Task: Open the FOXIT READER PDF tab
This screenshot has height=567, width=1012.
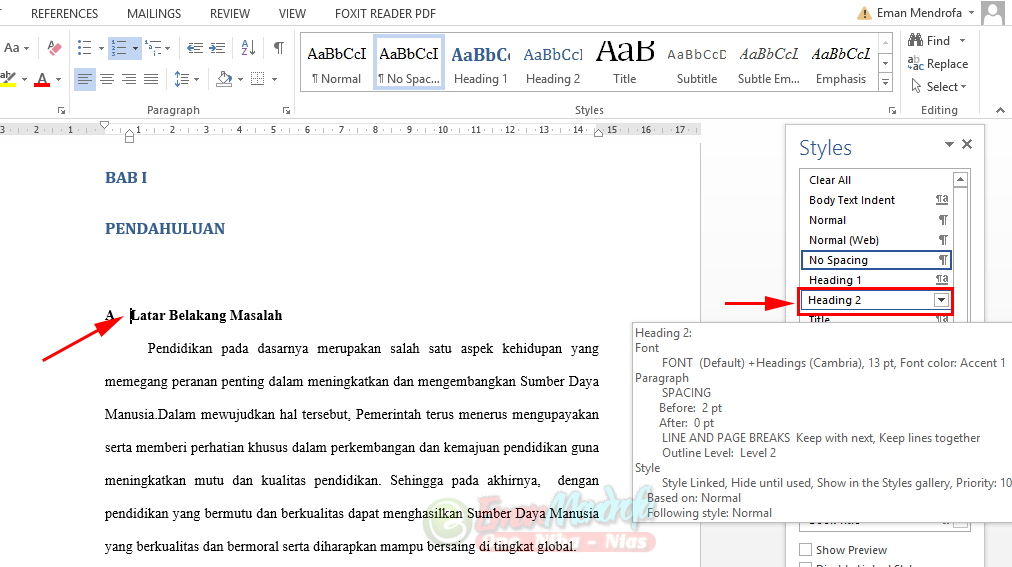Action: [x=385, y=14]
